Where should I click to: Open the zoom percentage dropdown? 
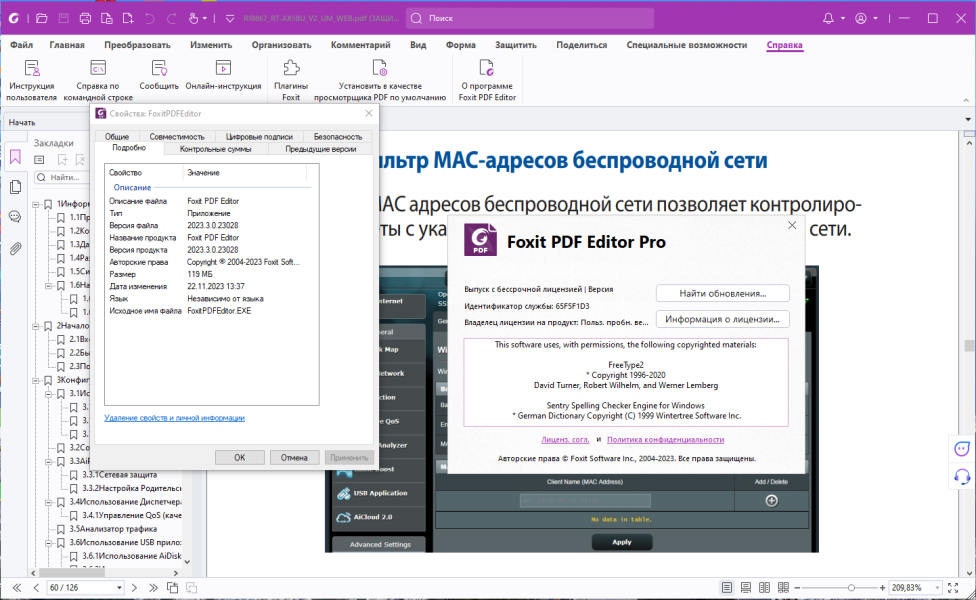pyautogui.click(x=937, y=588)
